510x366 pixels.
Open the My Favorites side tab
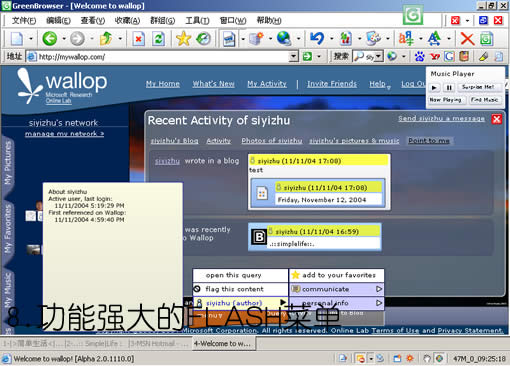point(7,229)
